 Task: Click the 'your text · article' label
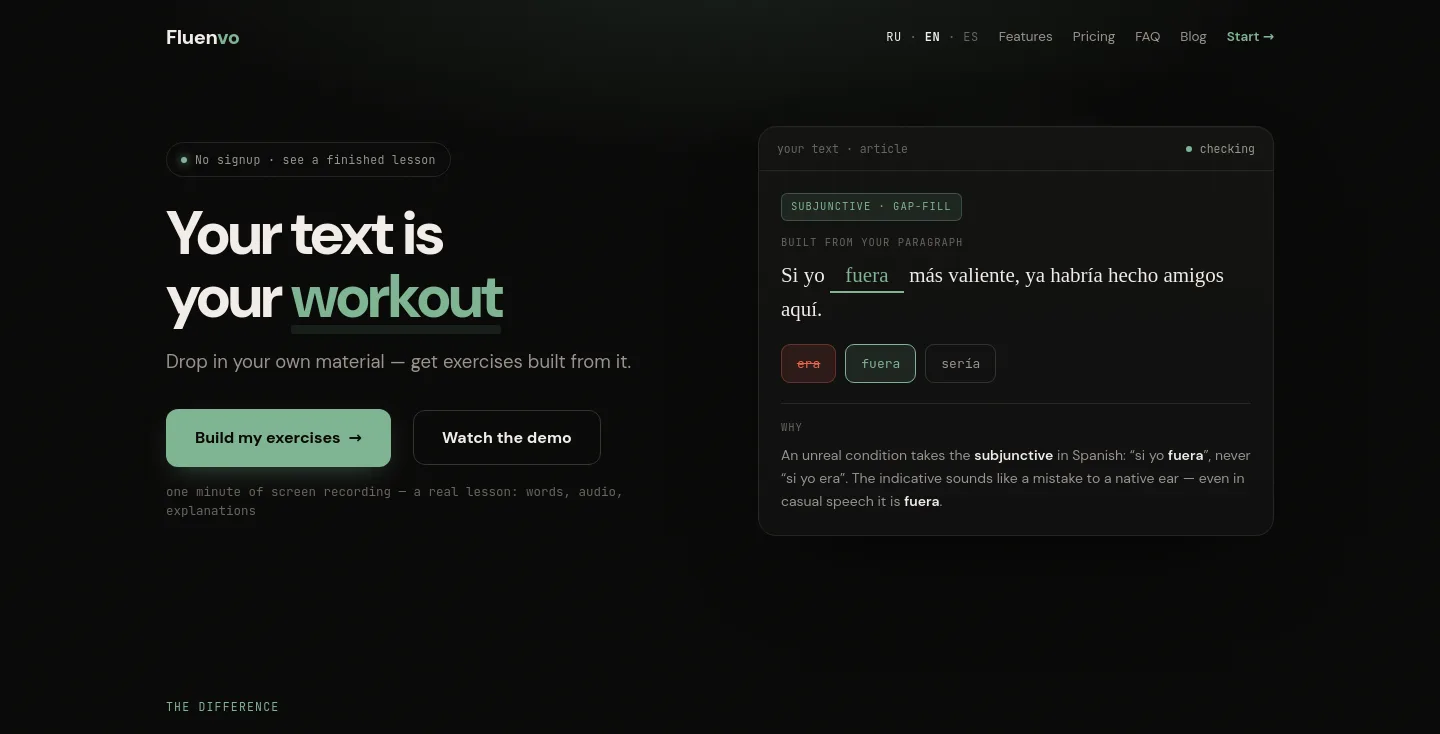point(842,149)
